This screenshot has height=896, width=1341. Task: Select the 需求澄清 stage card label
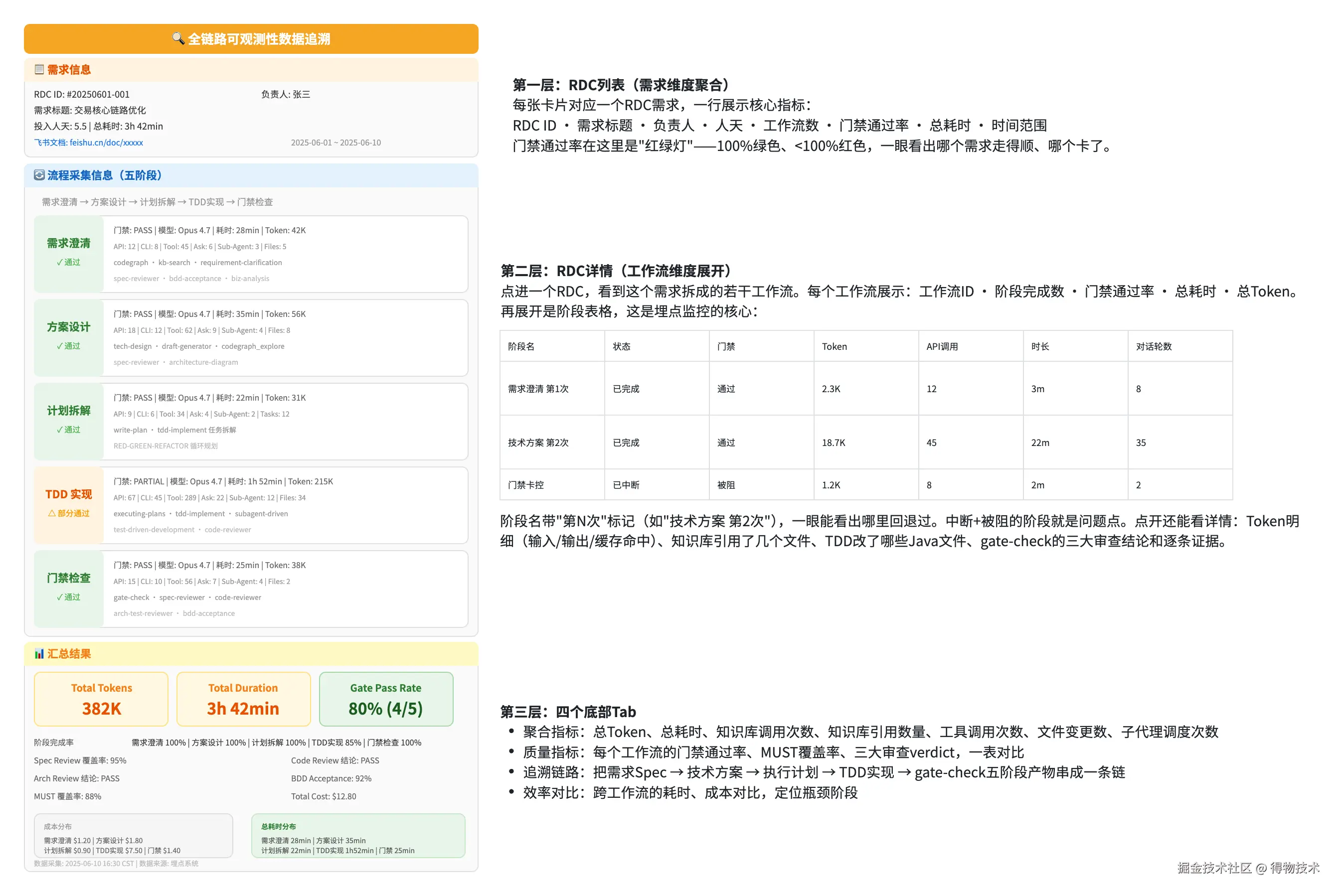[x=69, y=254]
